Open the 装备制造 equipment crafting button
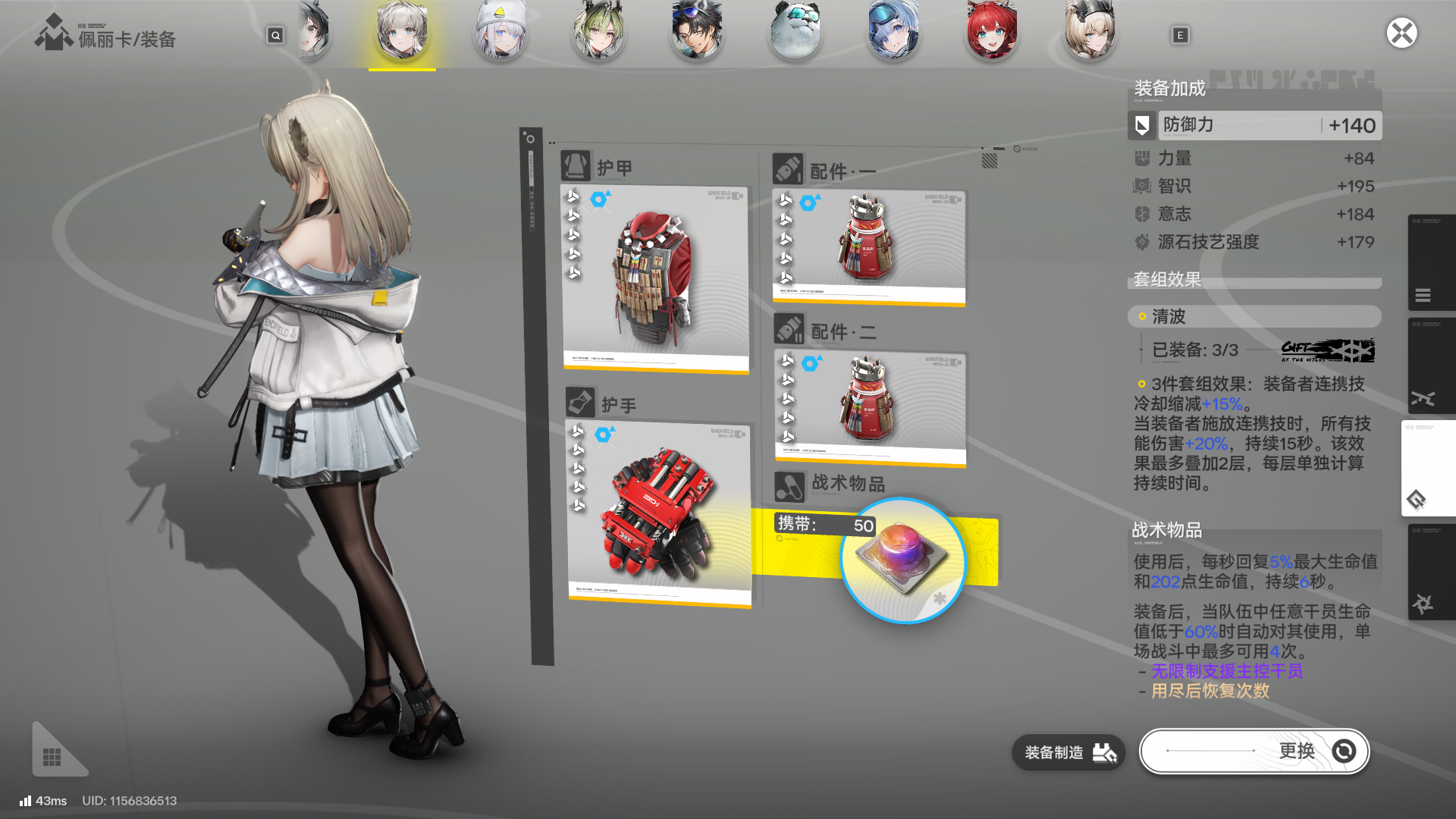This screenshot has width=1456, height=819. [1068, 752]
